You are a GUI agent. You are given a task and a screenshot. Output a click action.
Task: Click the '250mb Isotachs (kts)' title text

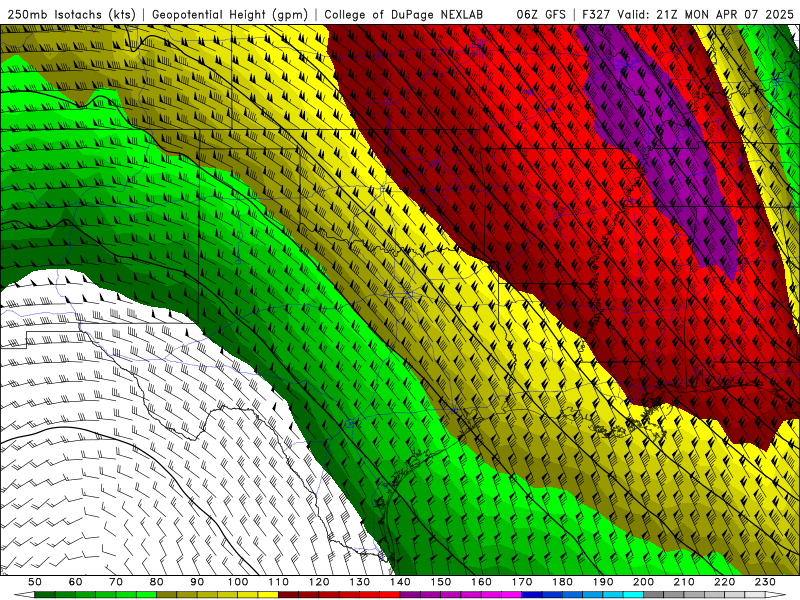coord(72,15)
